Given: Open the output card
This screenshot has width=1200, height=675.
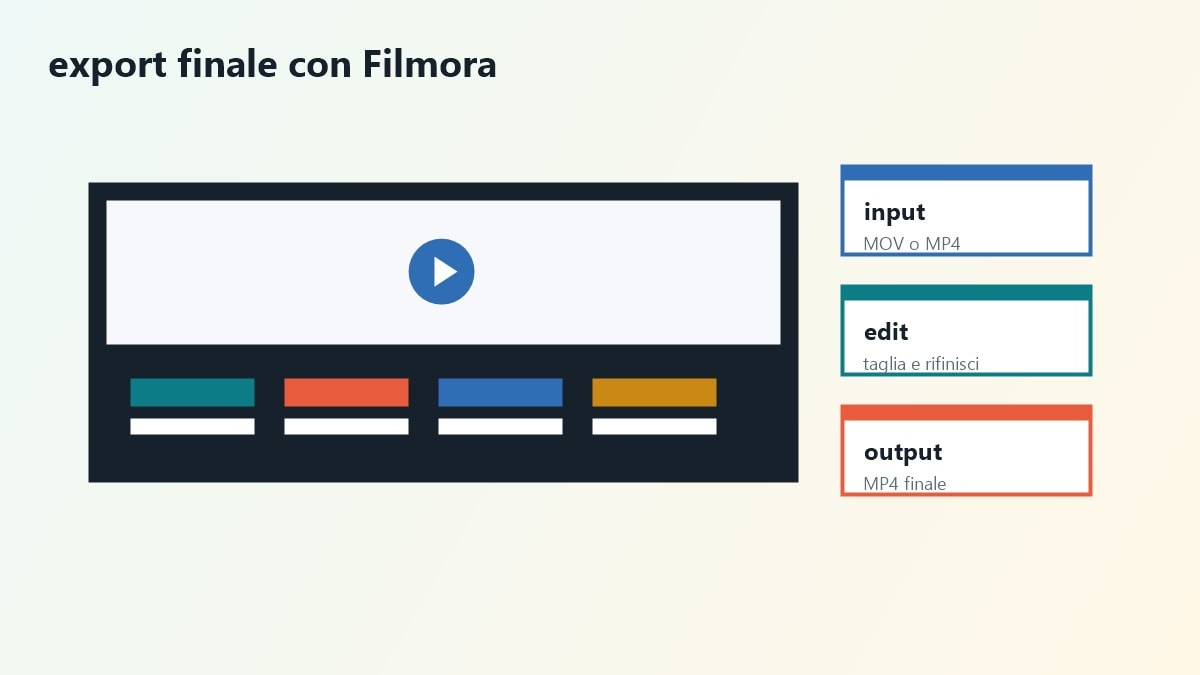Looking at the screenshot, I should click(966, 450).
